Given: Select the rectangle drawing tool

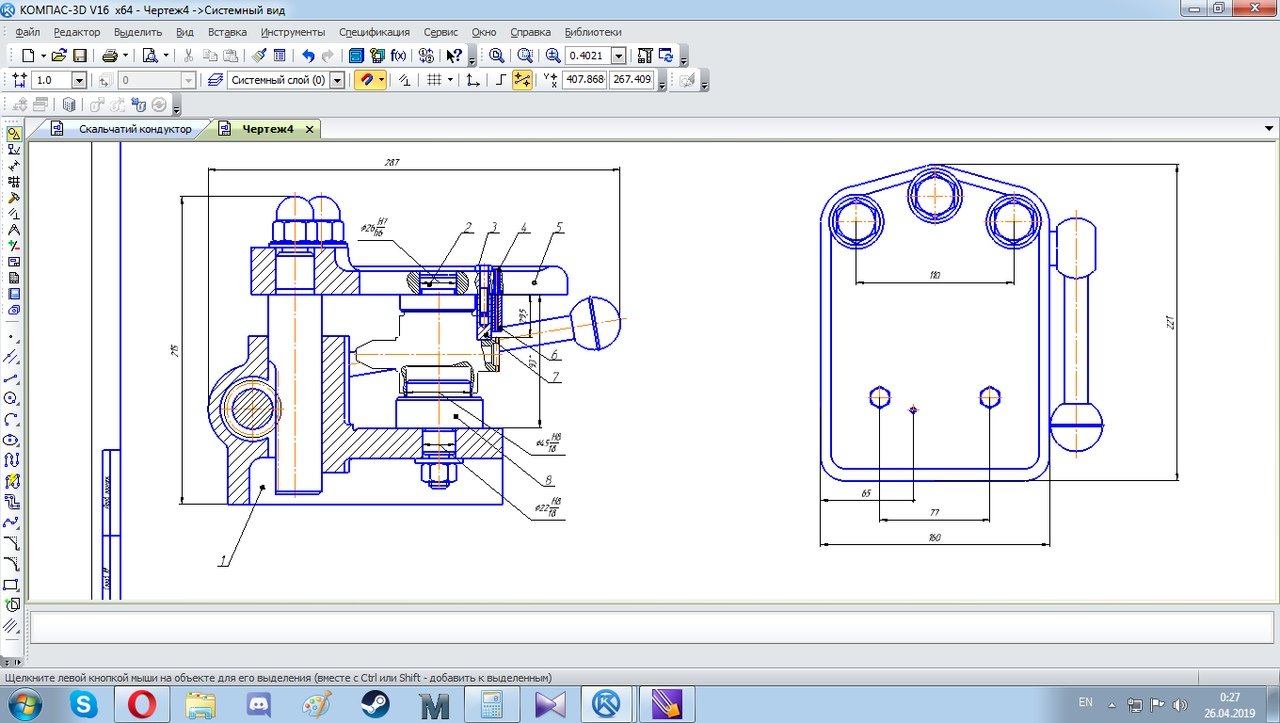Looking at the screenshot, I should tap(12, 585).
